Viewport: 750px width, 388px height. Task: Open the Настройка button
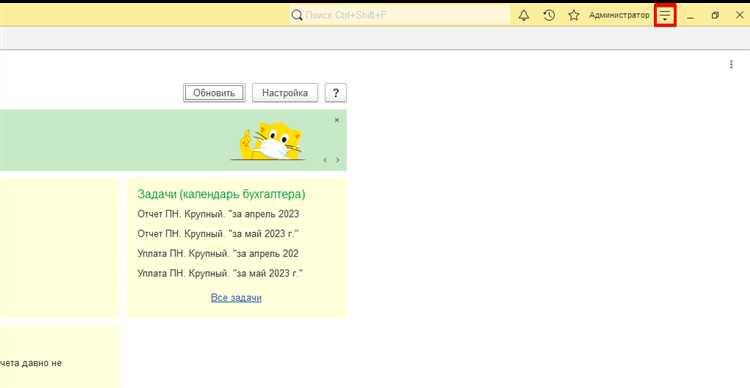pyautogui.click(x=285, y=93)
